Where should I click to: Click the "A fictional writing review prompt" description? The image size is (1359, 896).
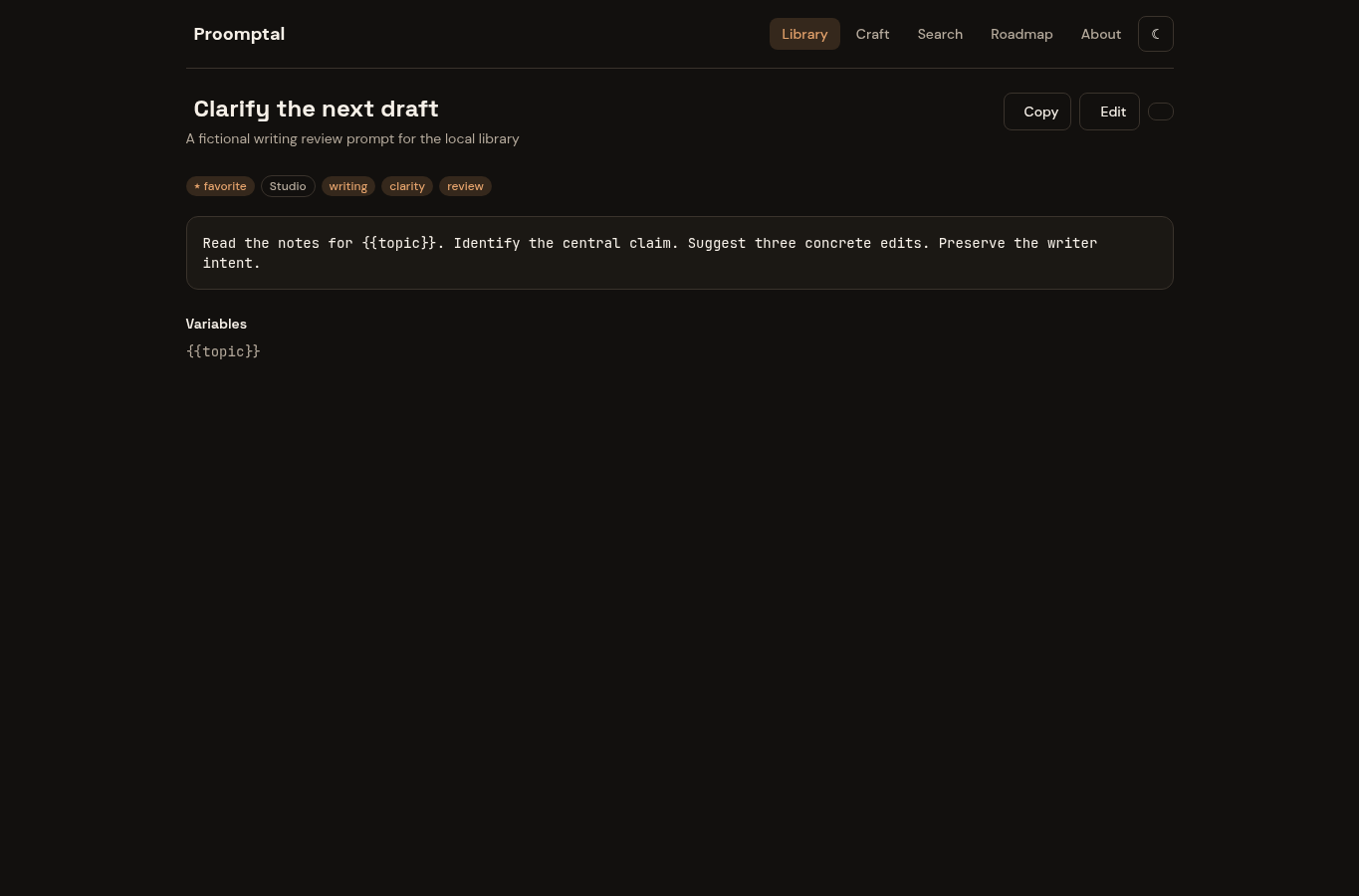click(352, 138)
